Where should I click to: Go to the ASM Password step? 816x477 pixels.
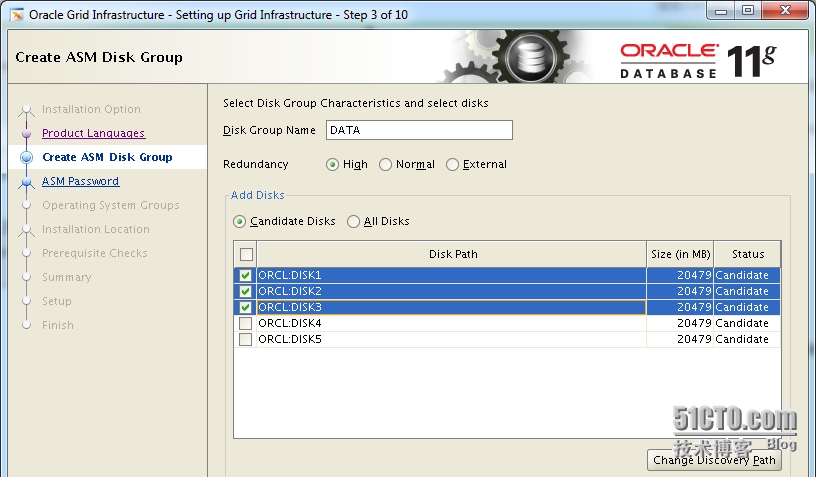(x=81, y=181)
